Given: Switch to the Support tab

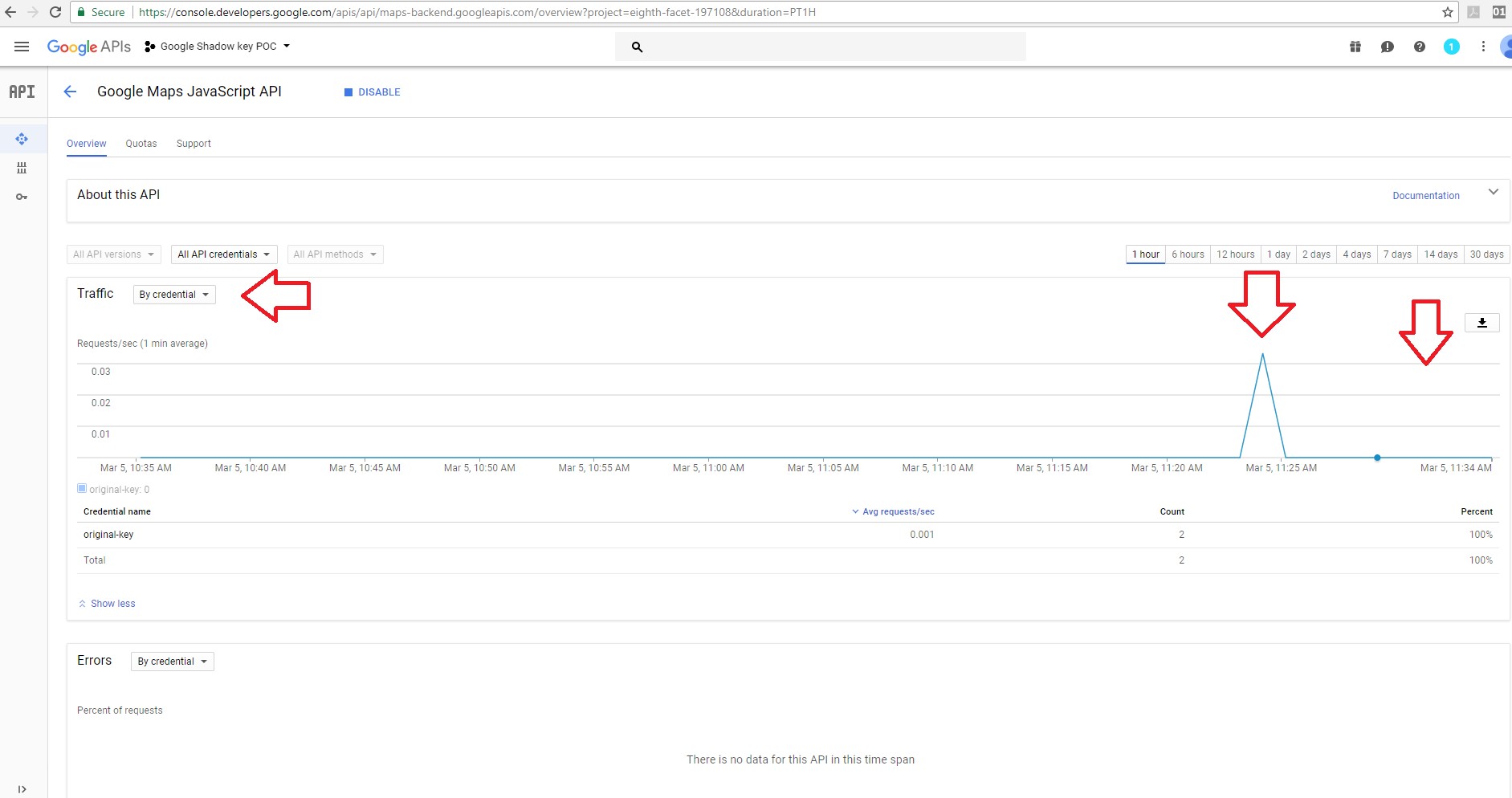Looking at the screenshot, I should 194,144.
